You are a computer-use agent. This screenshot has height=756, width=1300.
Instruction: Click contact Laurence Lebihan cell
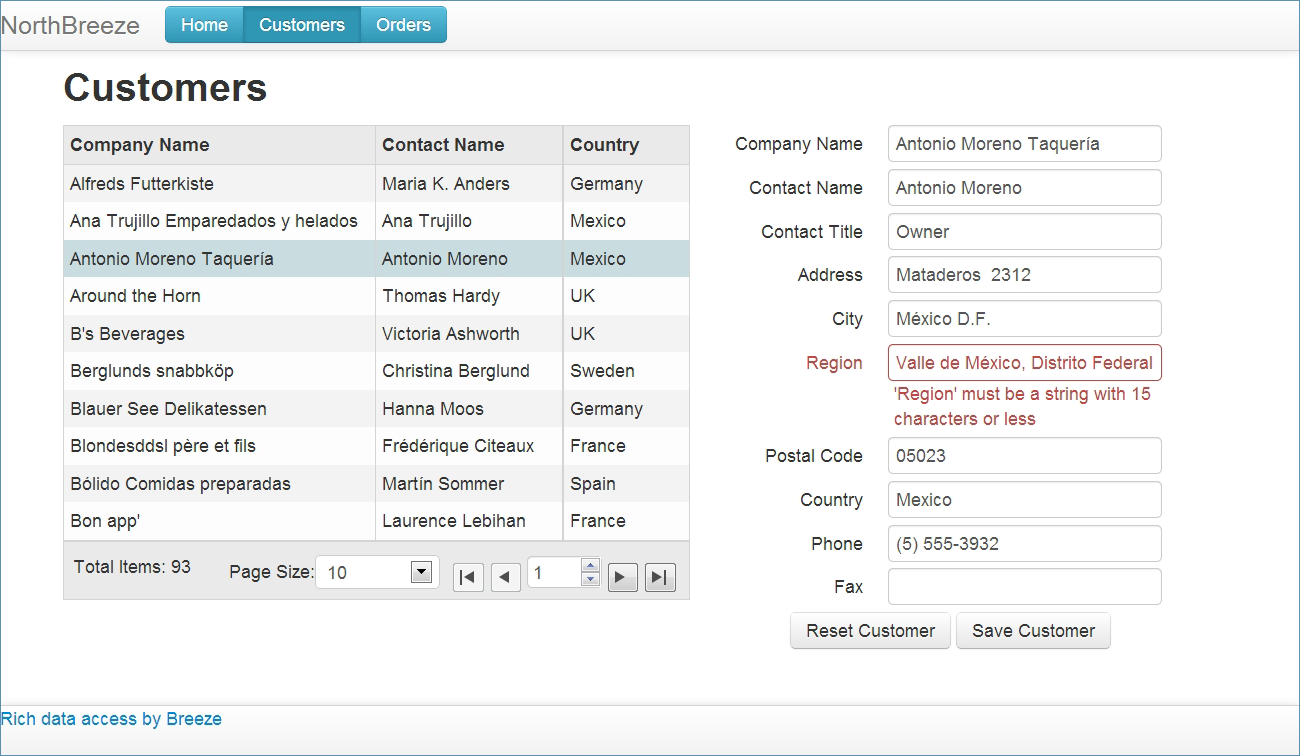[469, 521]
